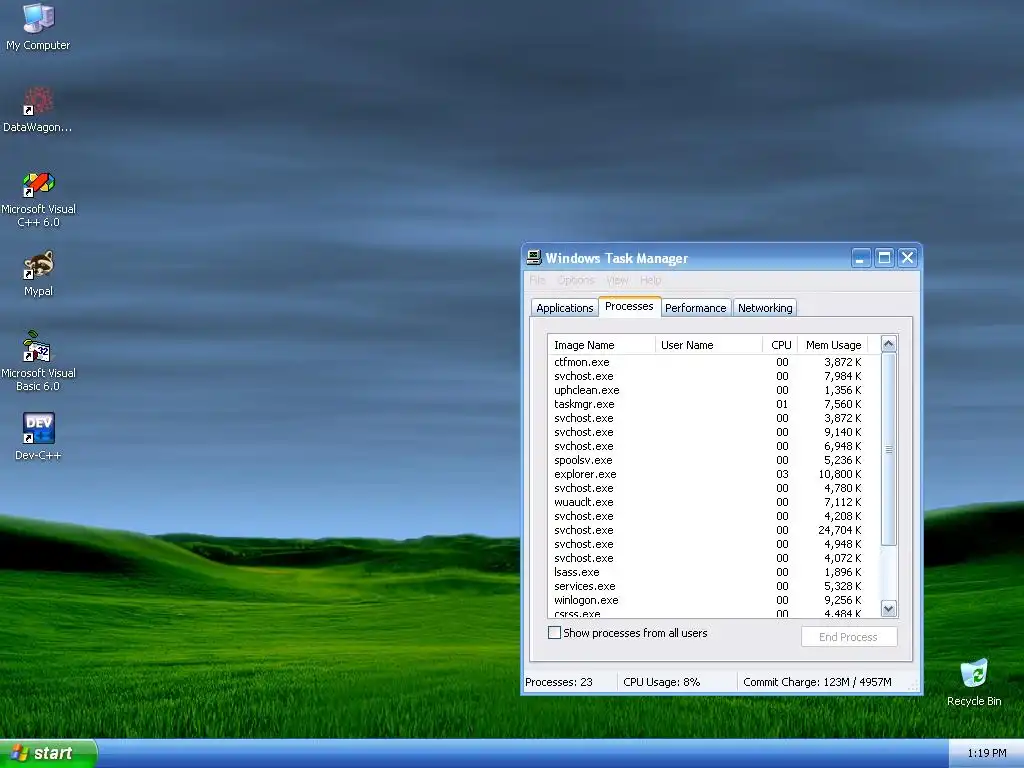
Task: Open the Start menu
Action: pyautogui.click(x=48, y=753)
